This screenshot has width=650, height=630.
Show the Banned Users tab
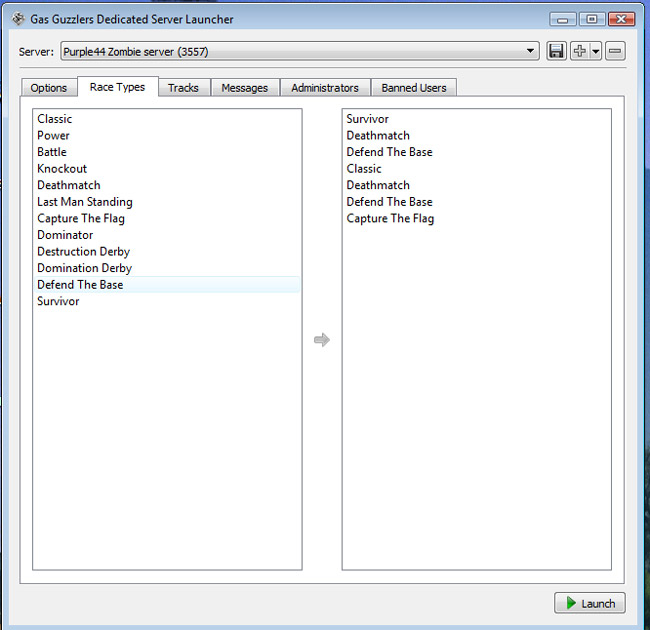coord(414,88)
